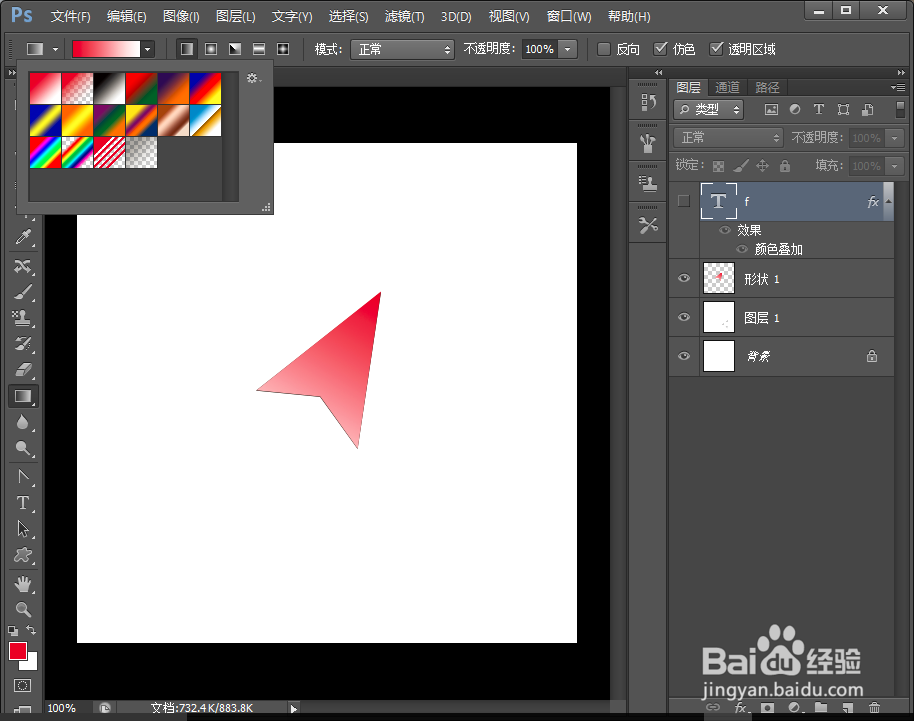This screenshot has height=721, width=914.
Task: Lock transparent pixels
Action: pos(718,167)
